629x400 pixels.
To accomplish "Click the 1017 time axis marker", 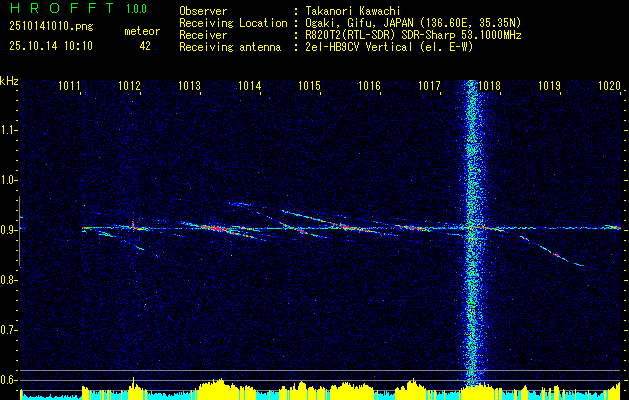I will click(429, 85).
